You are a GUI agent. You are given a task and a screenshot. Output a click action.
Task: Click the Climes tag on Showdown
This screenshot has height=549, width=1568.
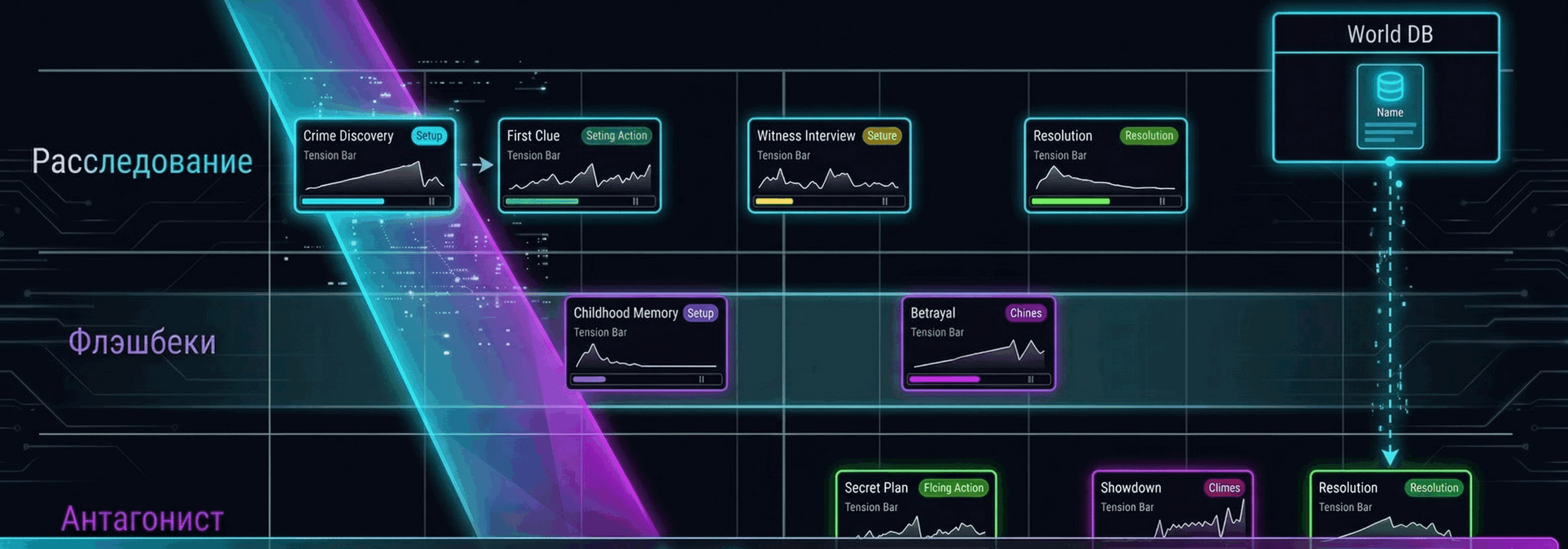pos(1224,488)
